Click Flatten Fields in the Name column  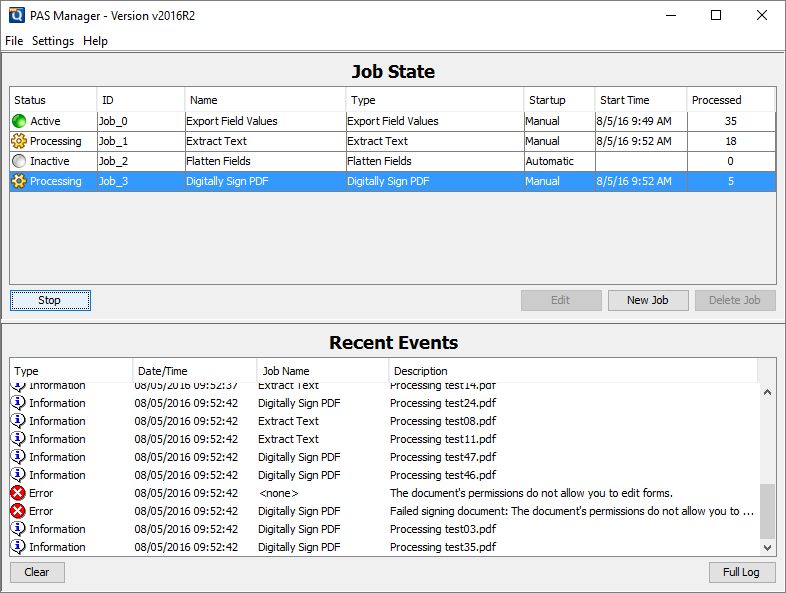click(218, 161)
